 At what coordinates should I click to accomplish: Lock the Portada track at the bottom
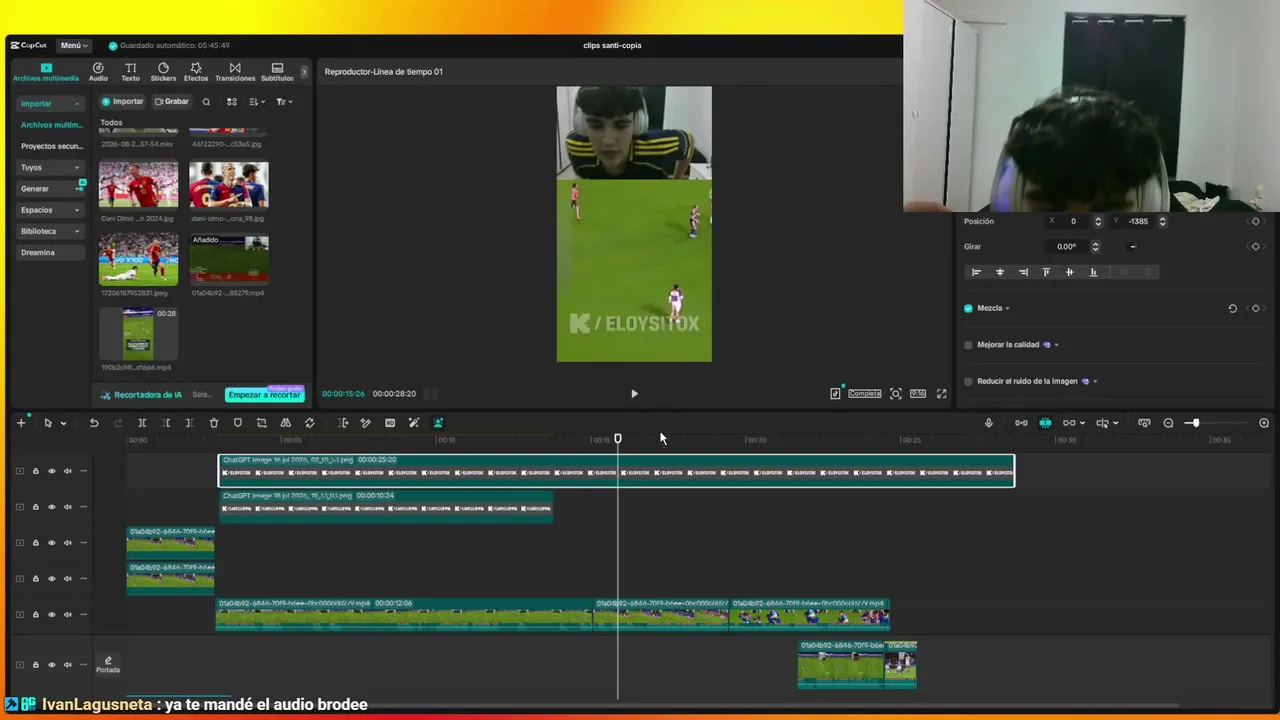click(35, 665)
